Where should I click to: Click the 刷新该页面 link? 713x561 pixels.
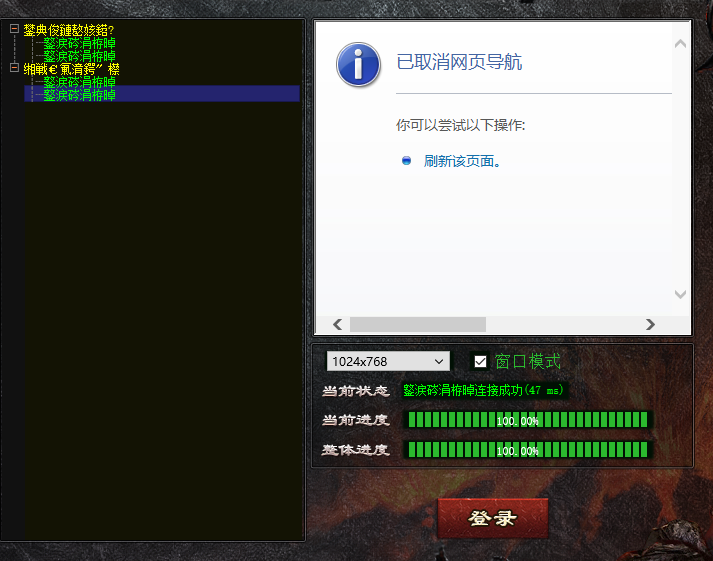[x=462, y=161]
